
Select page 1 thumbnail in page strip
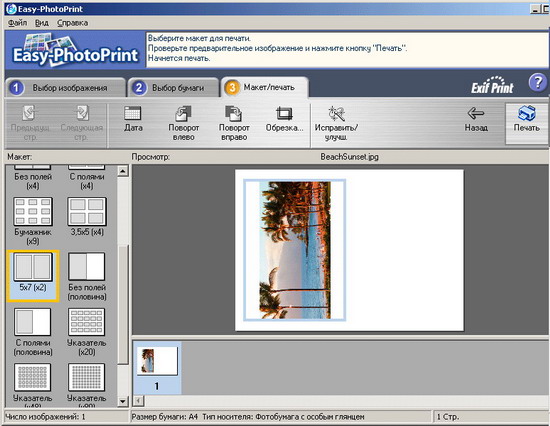pos(157,367)
